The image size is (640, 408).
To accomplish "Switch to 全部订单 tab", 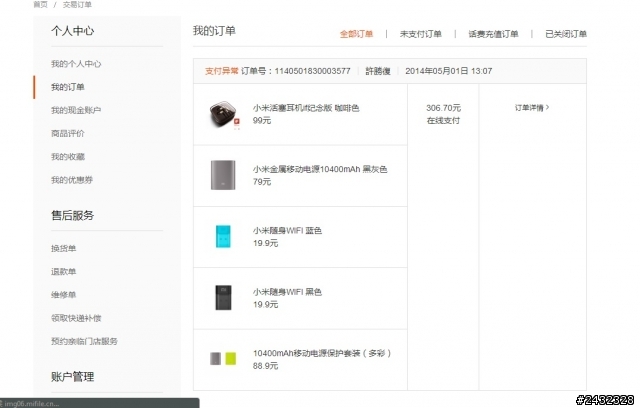I will pyautogui.click(x=356, y=34).
